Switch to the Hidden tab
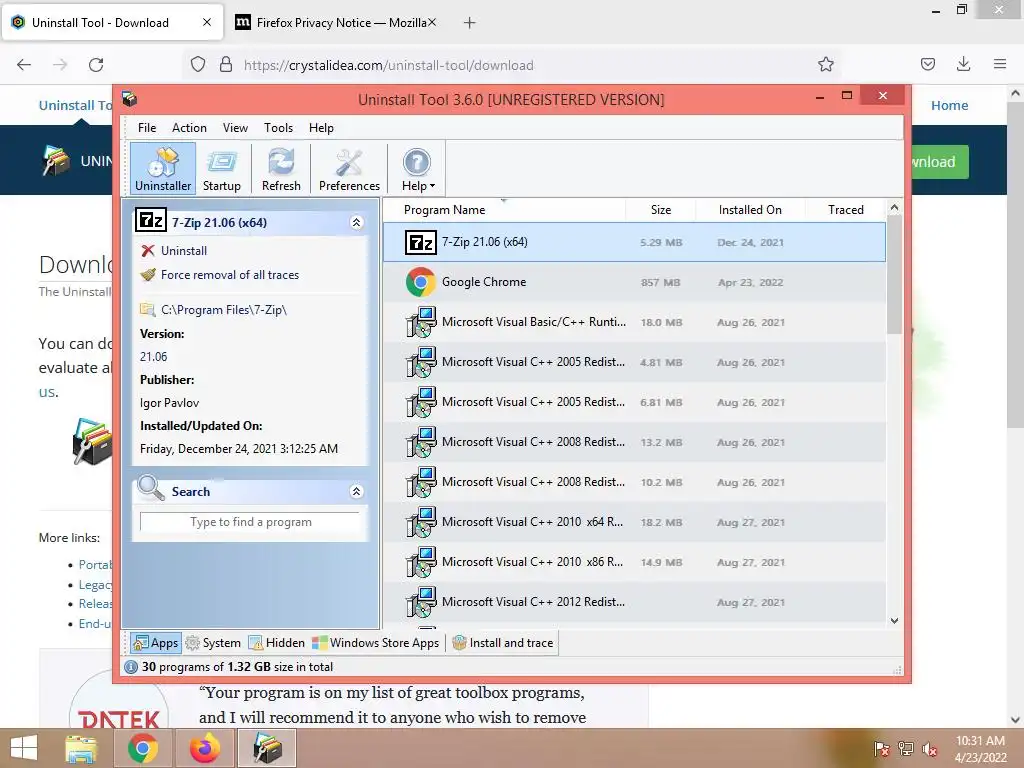Screen dimensions: 1024x768 tap(277, 643)
